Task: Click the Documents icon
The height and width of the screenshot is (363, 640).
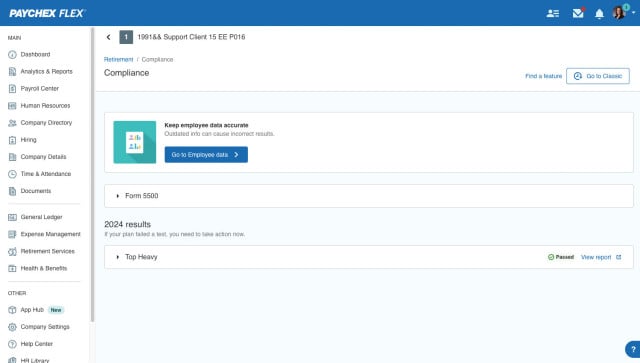Action: (12, 191)
